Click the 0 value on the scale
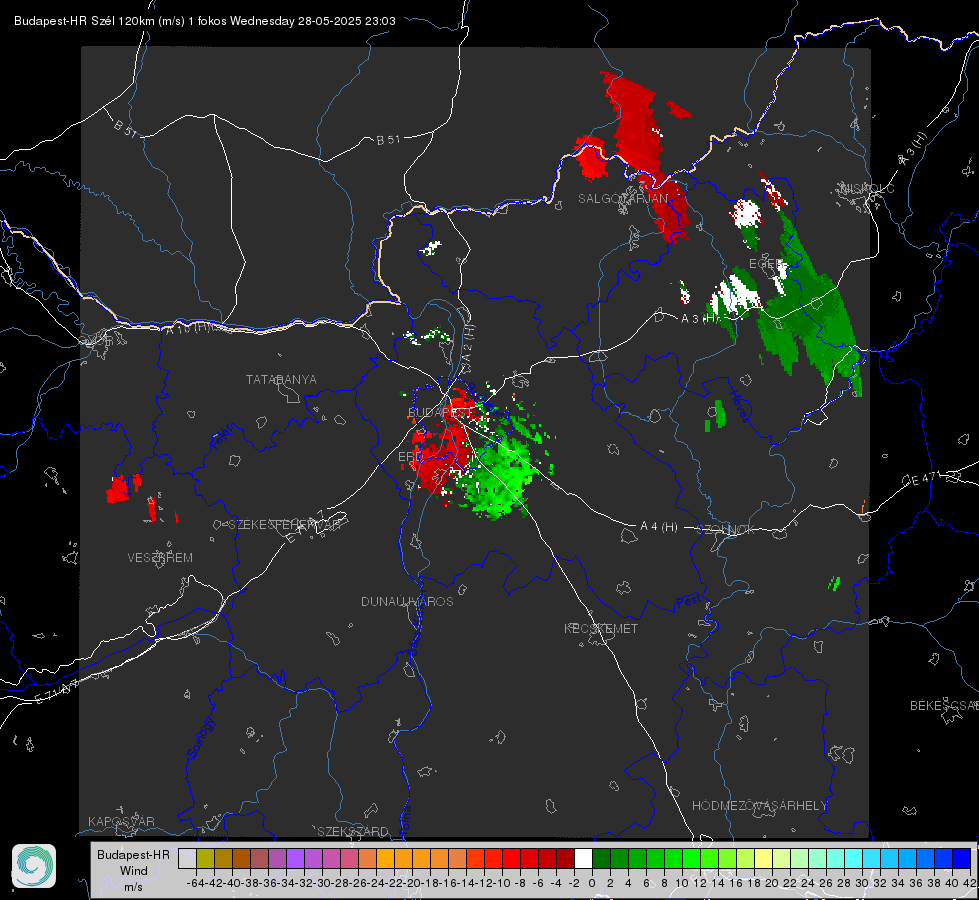This screenshot has height=900, width=979. click(592, 883)
